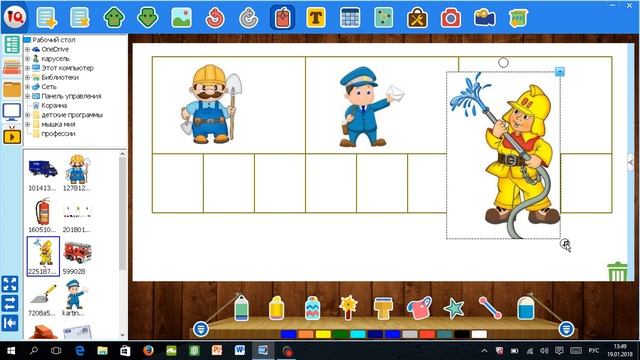Open the right round shelf menu button
Image resolution: width=640 pixels, height=360 pixels.
pos(566,329)
